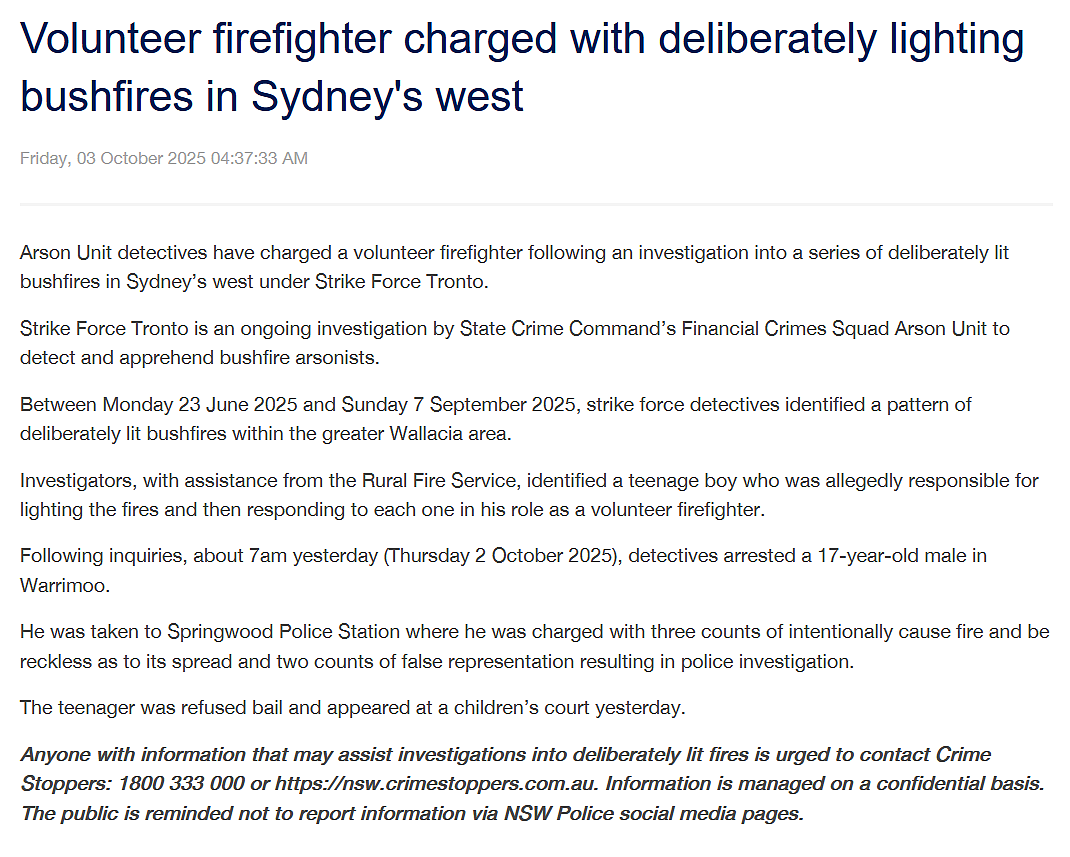Click the word Warrimoo in the article
The image size is (1070, 857).
[65, 585]
